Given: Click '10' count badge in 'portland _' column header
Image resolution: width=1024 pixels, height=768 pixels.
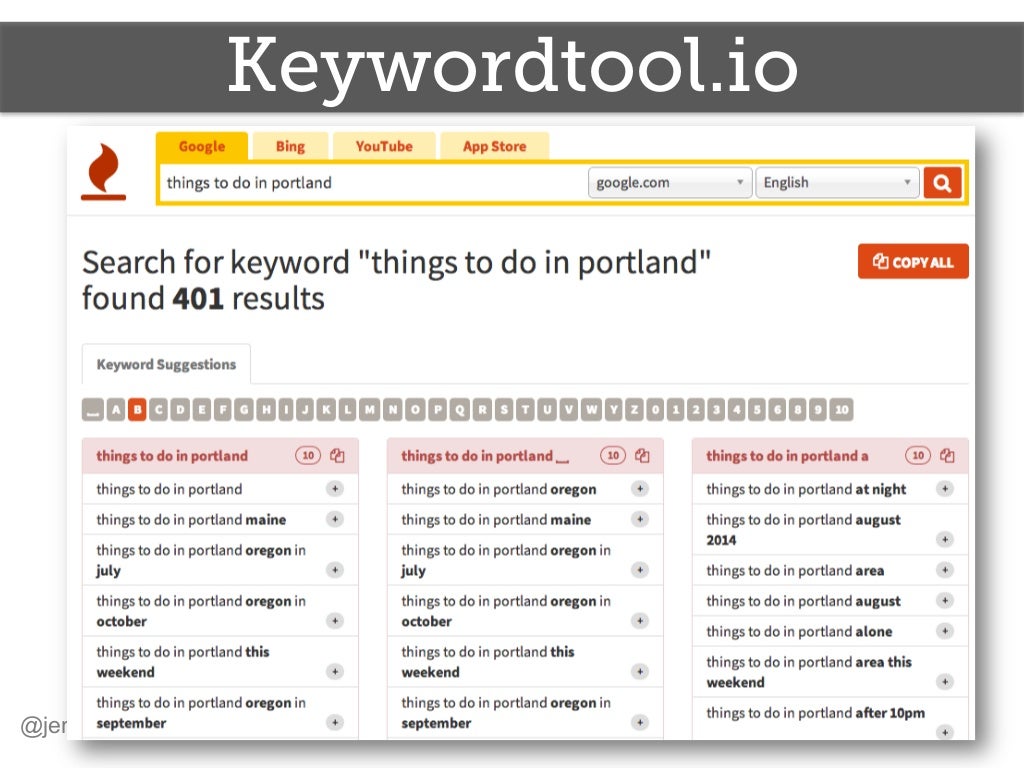Looking at the screenshot, I should tap(613, 455).
